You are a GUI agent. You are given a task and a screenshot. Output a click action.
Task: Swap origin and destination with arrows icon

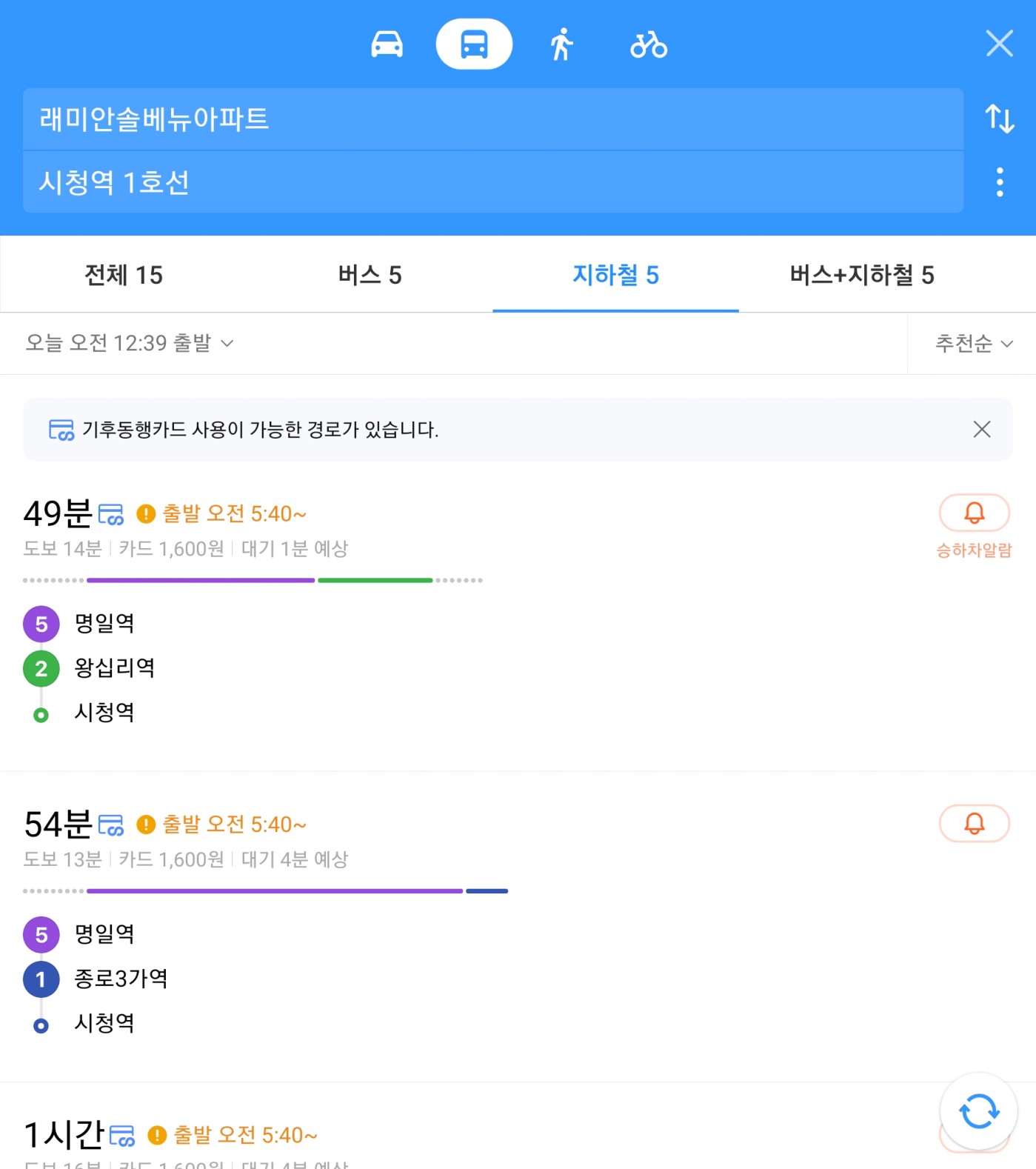(x=1000, y=119)
